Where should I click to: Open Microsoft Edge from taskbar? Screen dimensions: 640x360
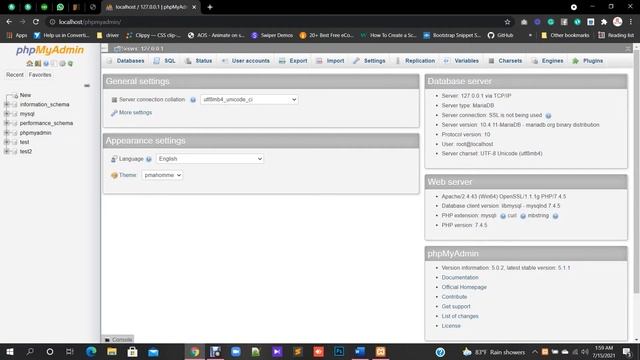(x=91, y=351)
